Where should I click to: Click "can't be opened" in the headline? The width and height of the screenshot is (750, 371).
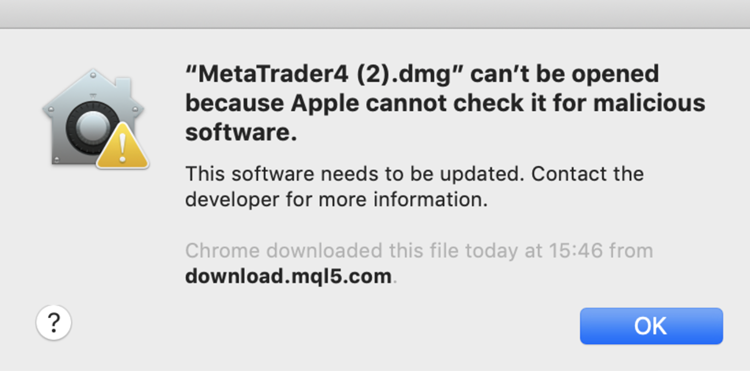(565, 76)
